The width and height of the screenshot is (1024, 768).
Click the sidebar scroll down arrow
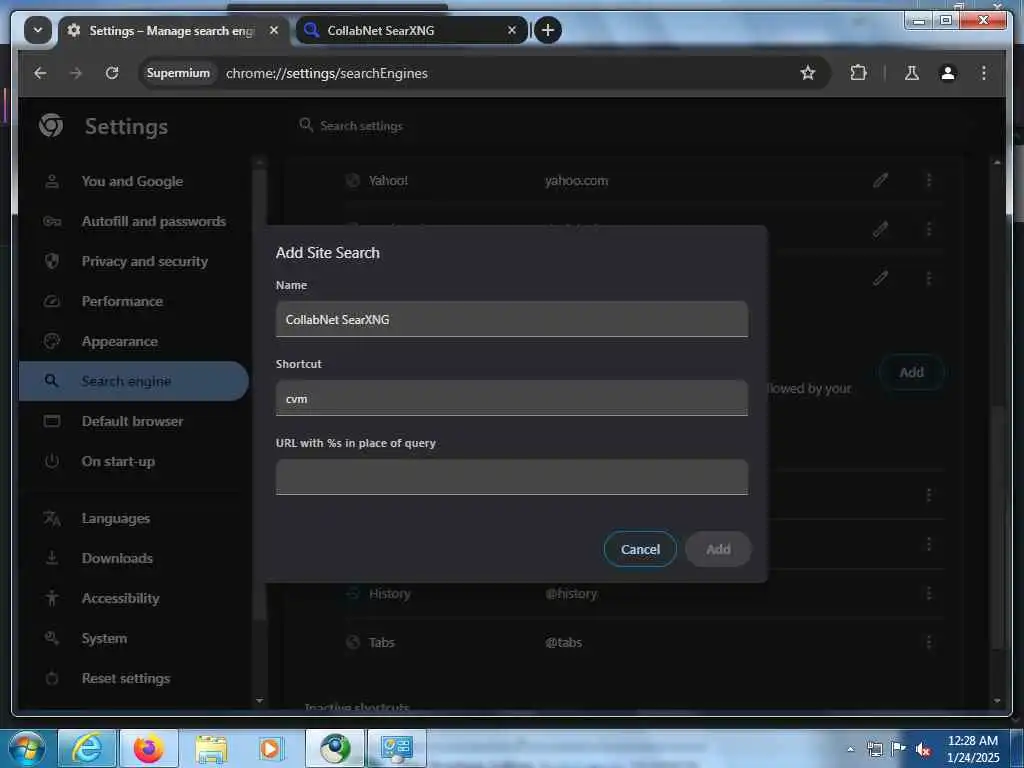259,701
